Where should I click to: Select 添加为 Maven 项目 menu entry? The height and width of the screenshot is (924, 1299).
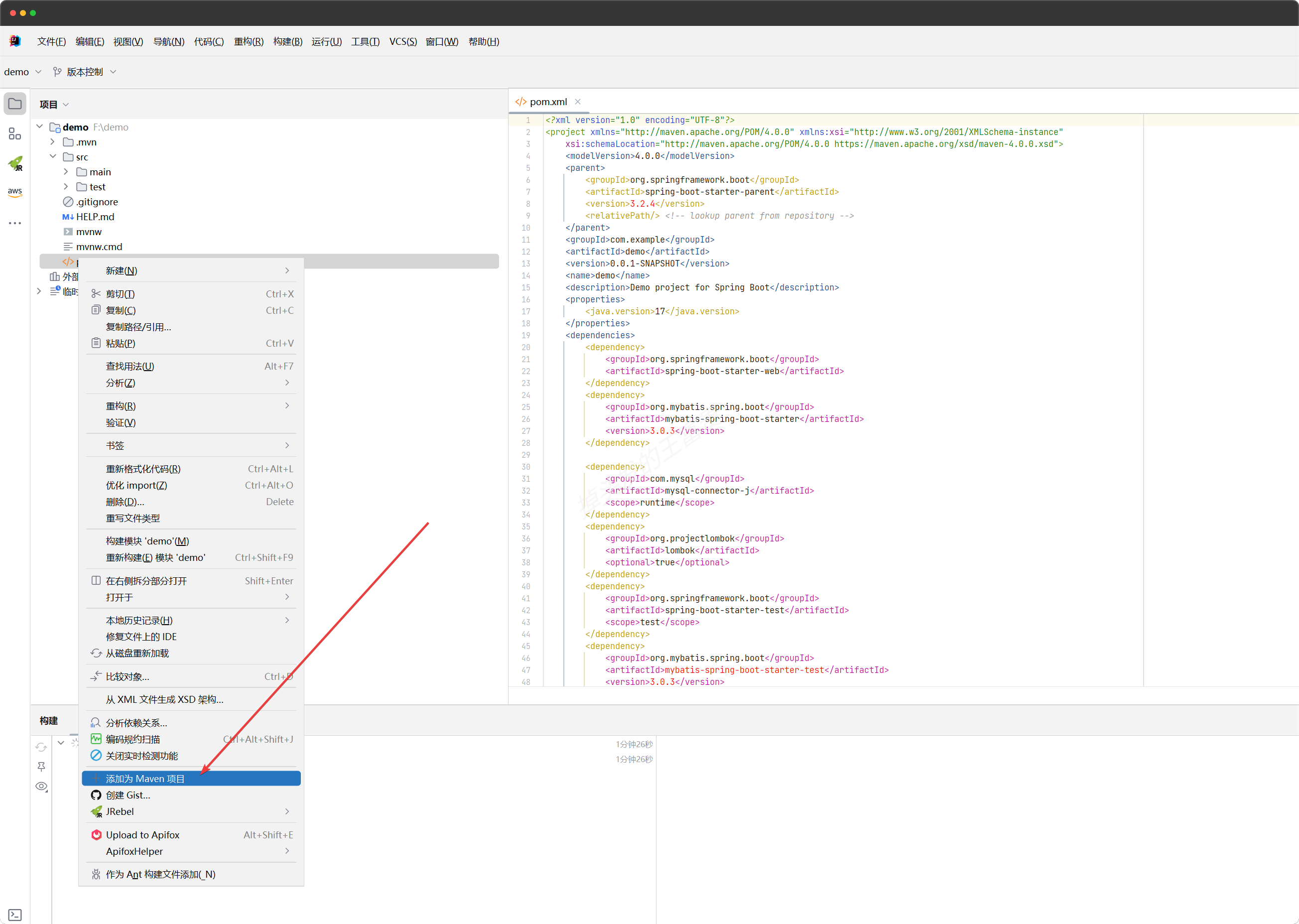pyautogui.click(x=145, y=779)
